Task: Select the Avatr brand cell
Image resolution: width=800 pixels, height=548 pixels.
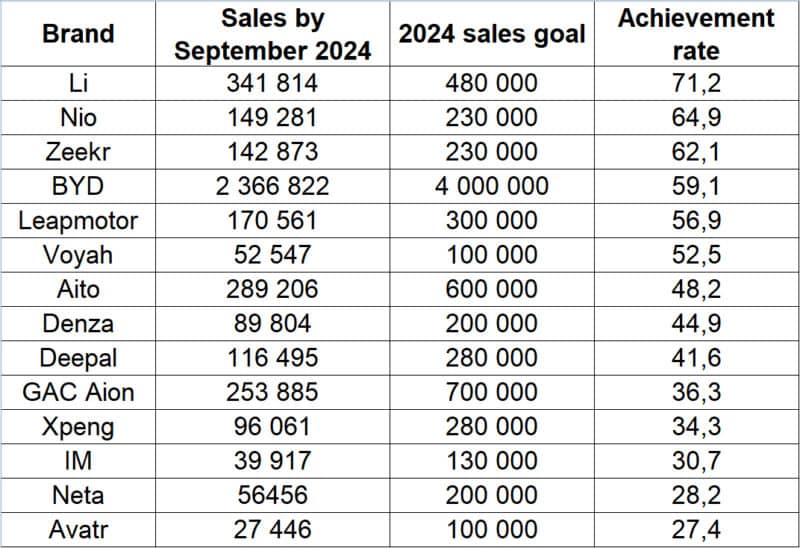Action: click(x=78, y=529)
